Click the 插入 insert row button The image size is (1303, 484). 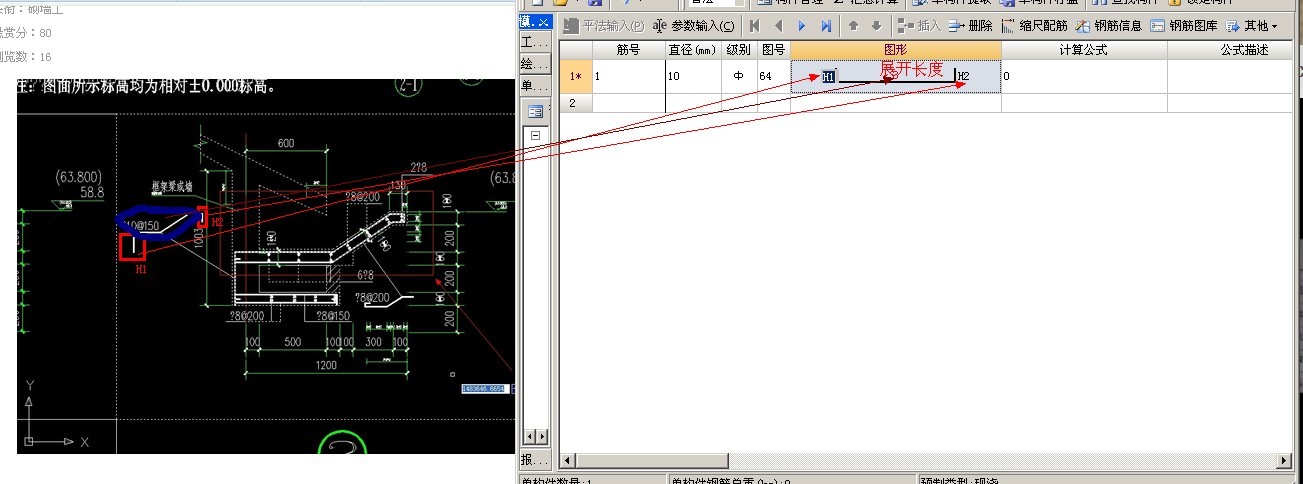point(920,26)
